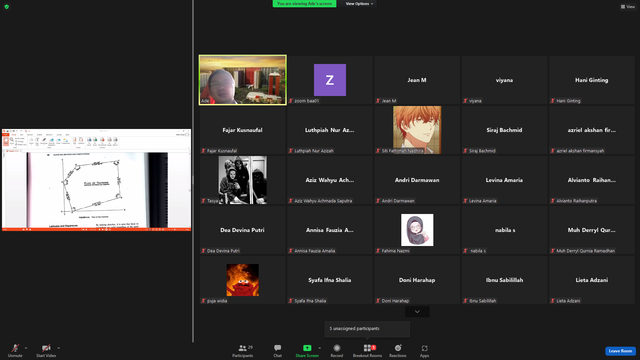Open the Breakout Rooms panel
This screenshot has height=360, width=640.
(x=367, y=350)
